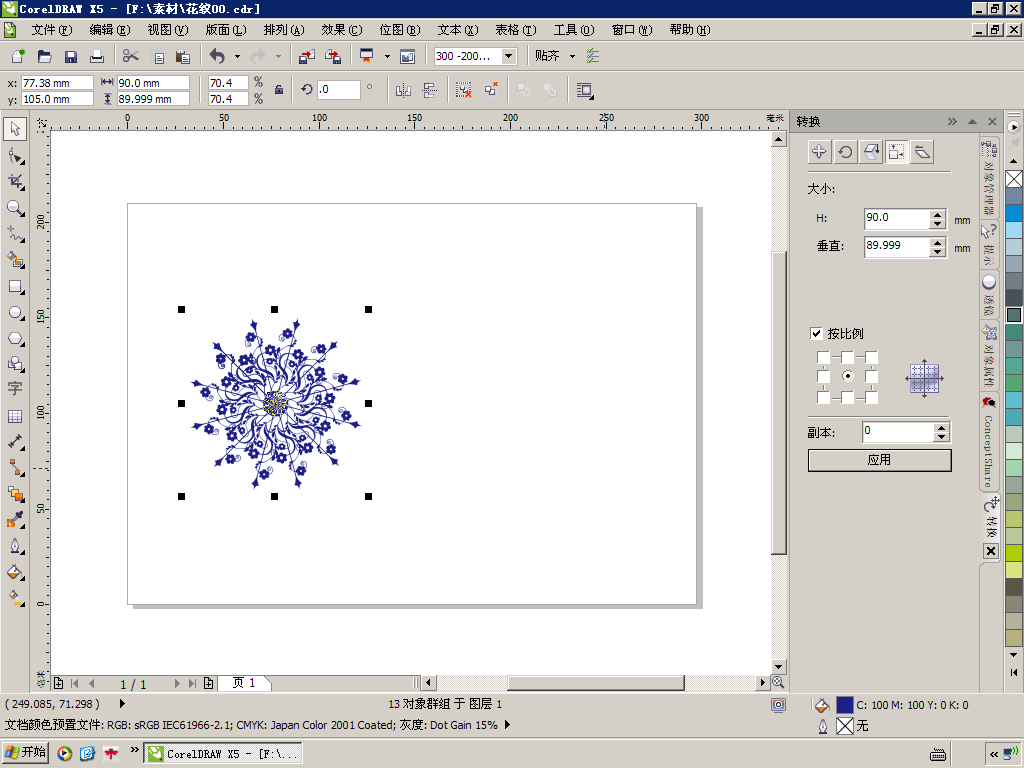
Task: Toggle the lock ratio padlock
Action: (x=279, y=90)
